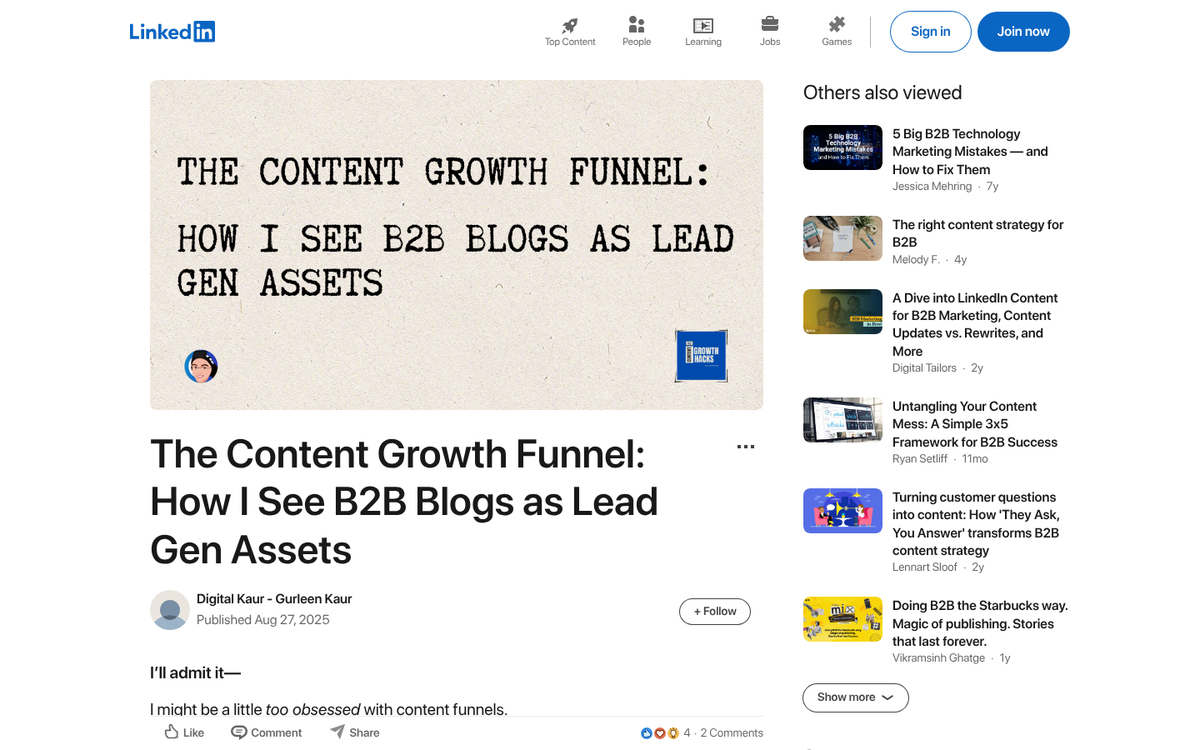Screen dimensions: 1200x750
Task: Select the Top Content rocket icon
Action: point(569,25)
